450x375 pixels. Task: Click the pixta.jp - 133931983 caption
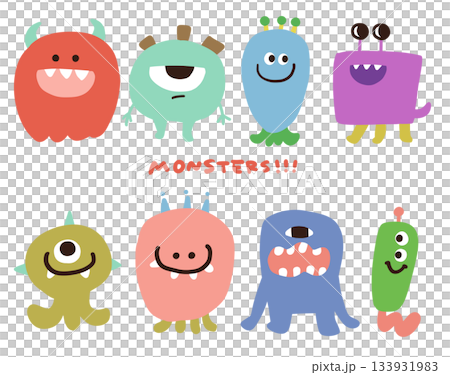[x=375, y=367]
